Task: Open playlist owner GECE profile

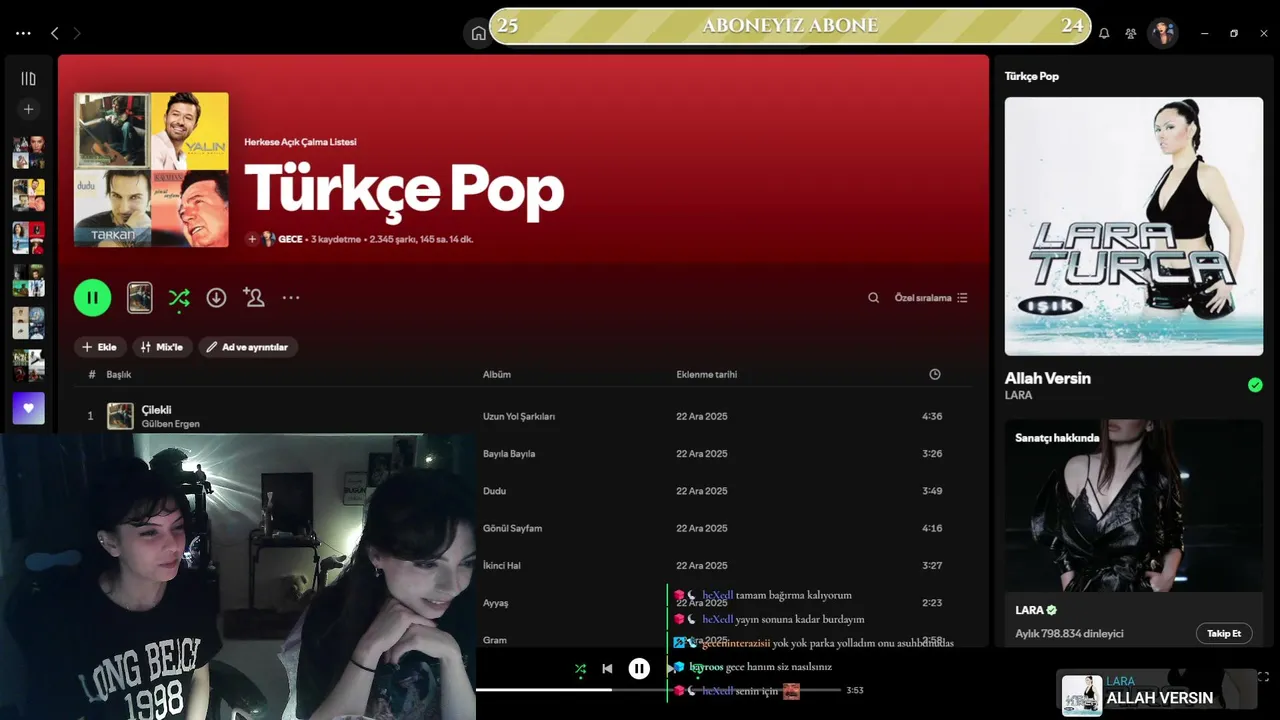Action: (x=290, y=239)
